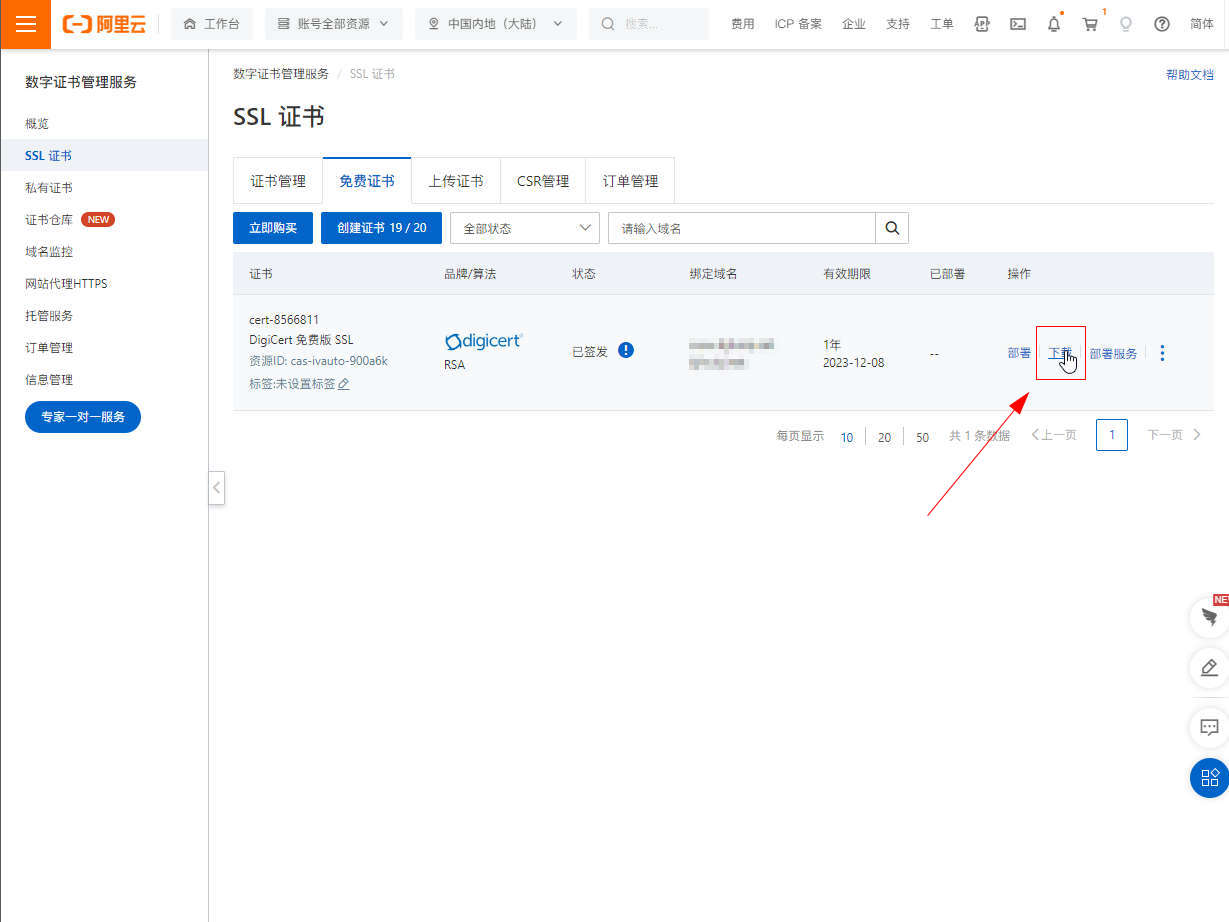
Task: Click the search magnifier button for domains
Action: 892,228
